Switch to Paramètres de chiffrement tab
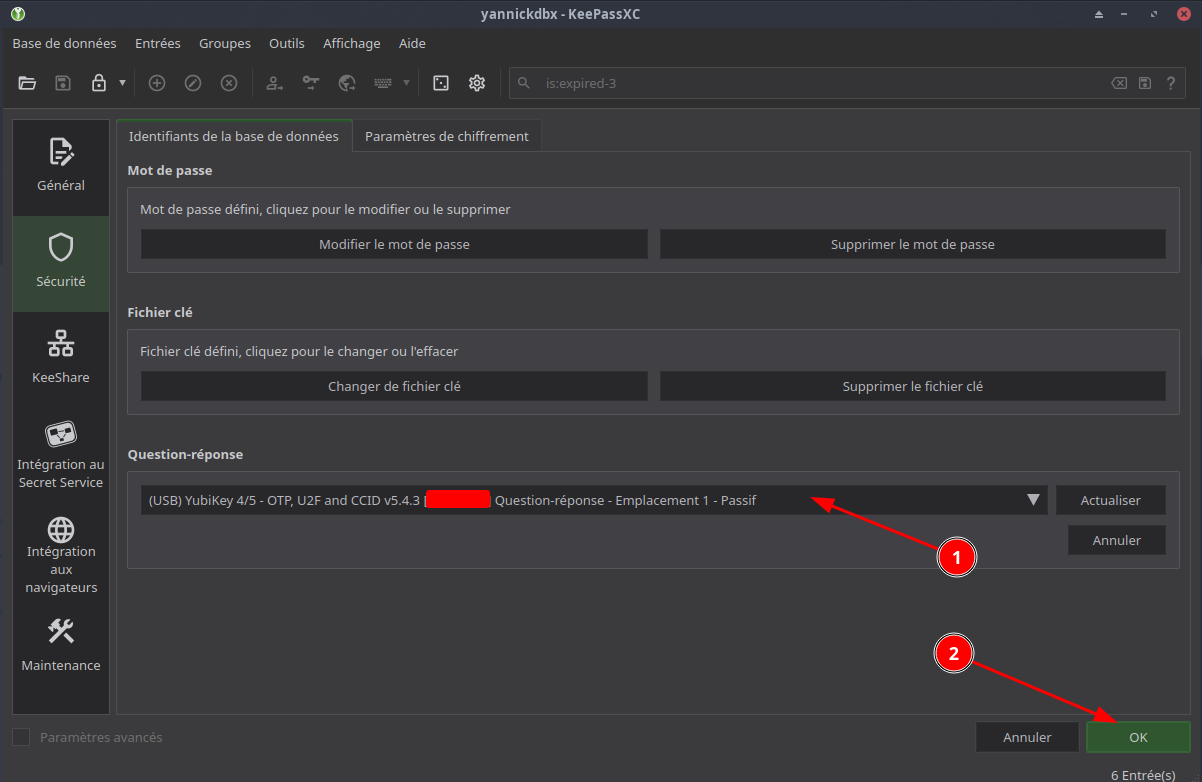 [446, 136]
